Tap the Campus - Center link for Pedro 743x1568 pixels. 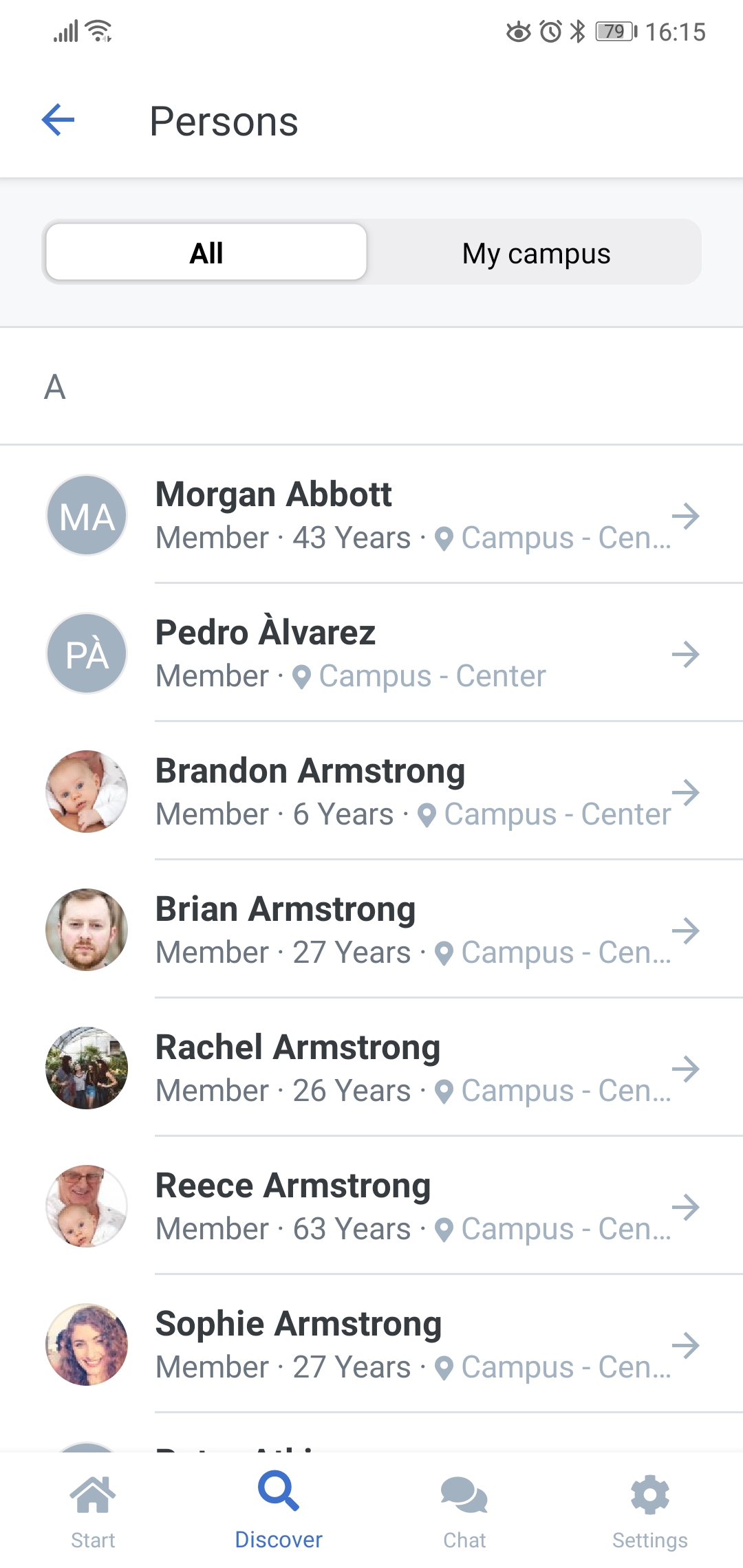click(433, 676)
